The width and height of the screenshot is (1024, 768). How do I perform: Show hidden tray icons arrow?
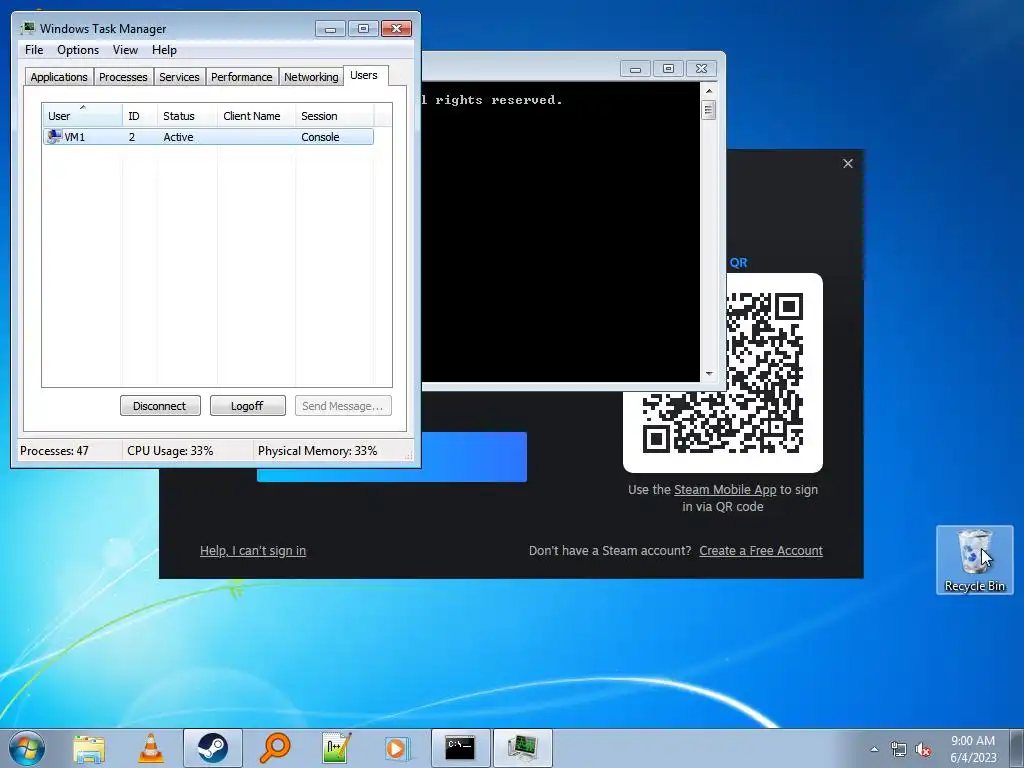pyautogui.click(x=874, y=749)
